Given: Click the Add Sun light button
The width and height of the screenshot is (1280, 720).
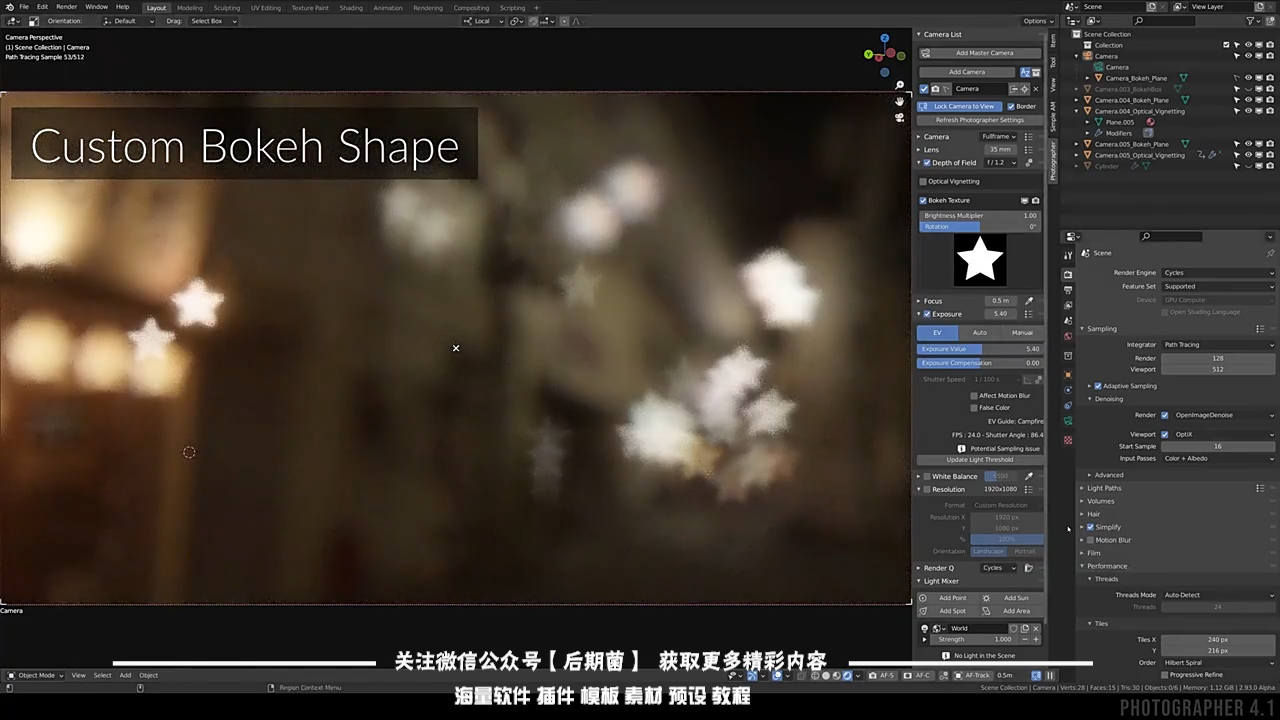Looking at the screenshot, I should [x=1010, y=598].
